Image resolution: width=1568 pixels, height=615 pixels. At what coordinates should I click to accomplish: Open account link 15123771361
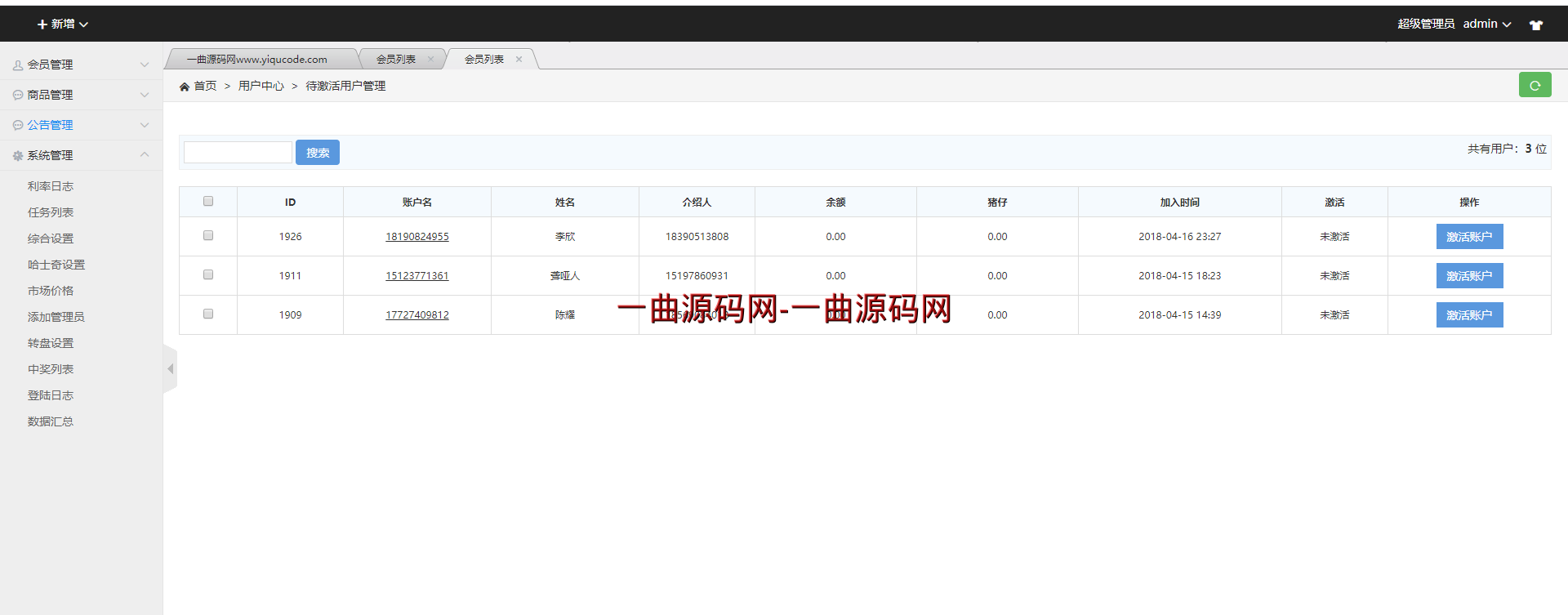coord(417,276)
